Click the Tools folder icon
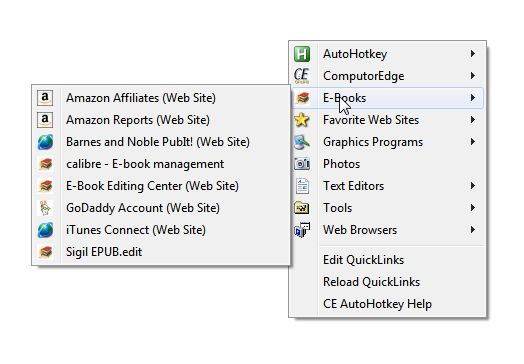Viewport: 524px width, 364px height. point(302,208)
